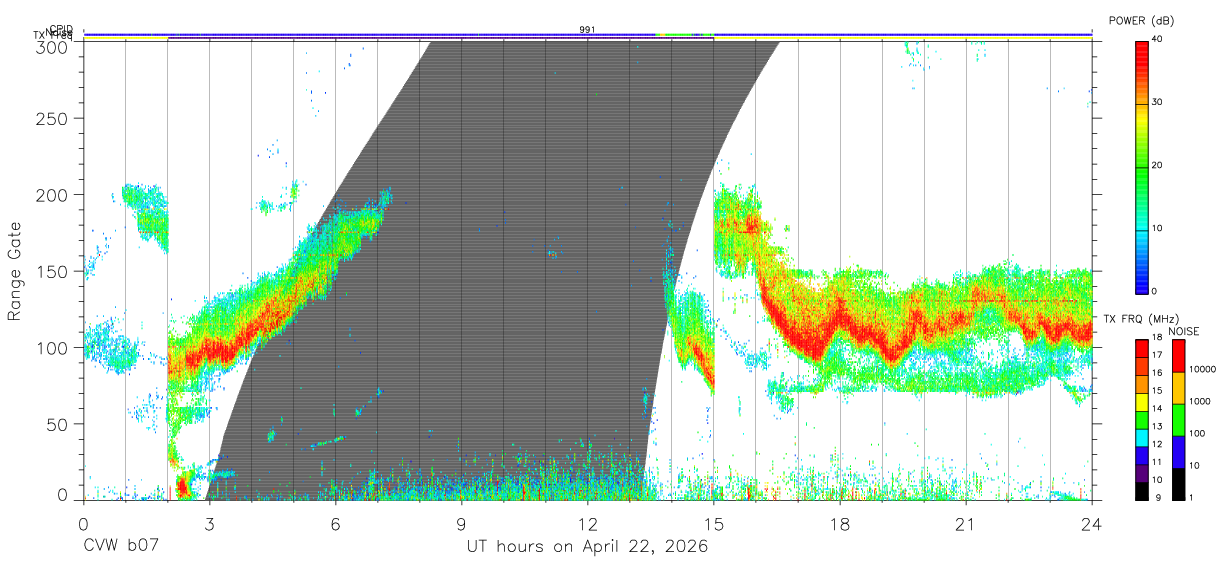Click the yellow swatch in the NOISE legend
Image resolution: width=1228 pixels, height=567 pixels.
[x=1178, y=388]
